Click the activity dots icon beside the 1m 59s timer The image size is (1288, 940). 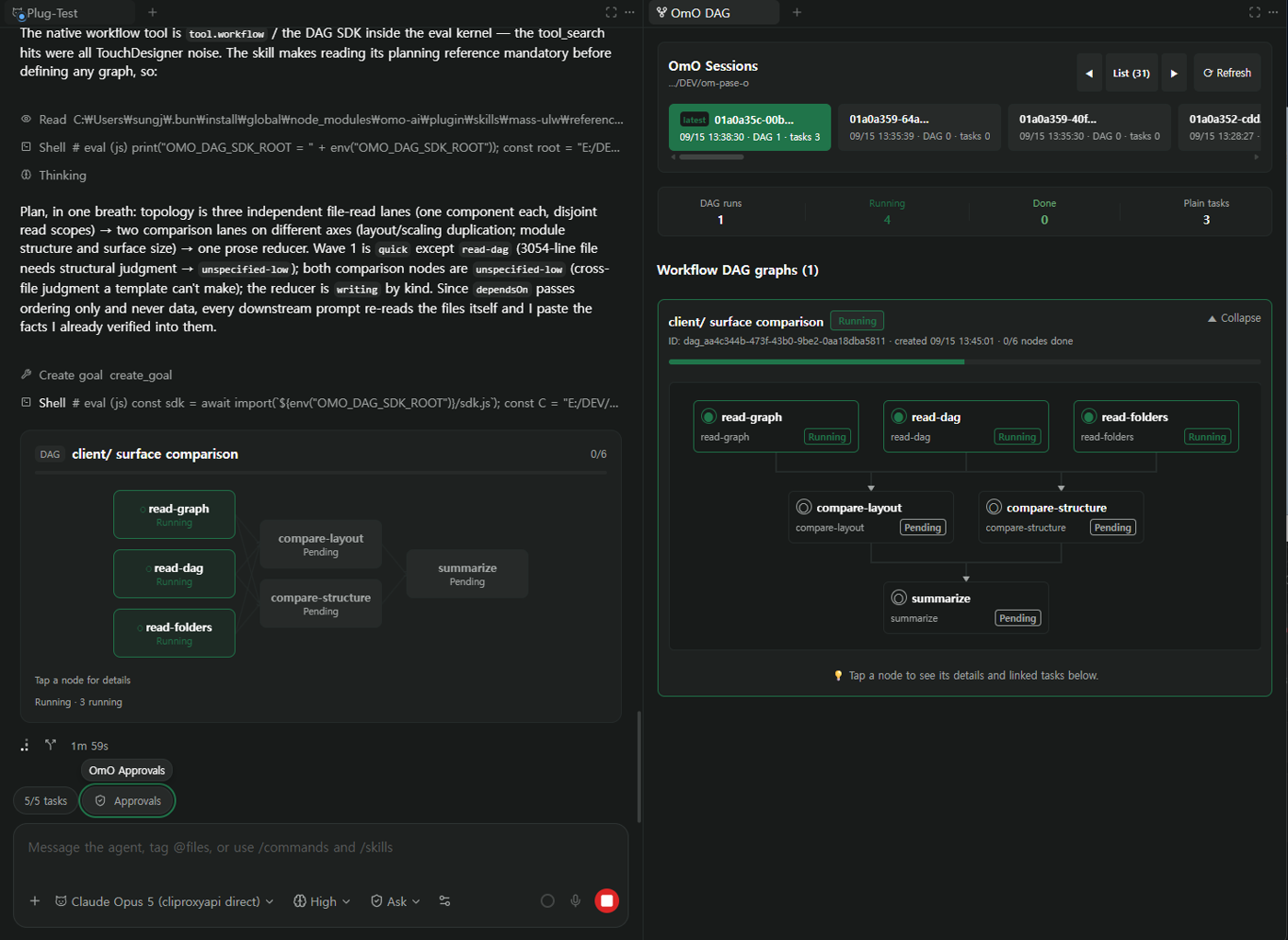pyautogui.click(x=25, y=745)
